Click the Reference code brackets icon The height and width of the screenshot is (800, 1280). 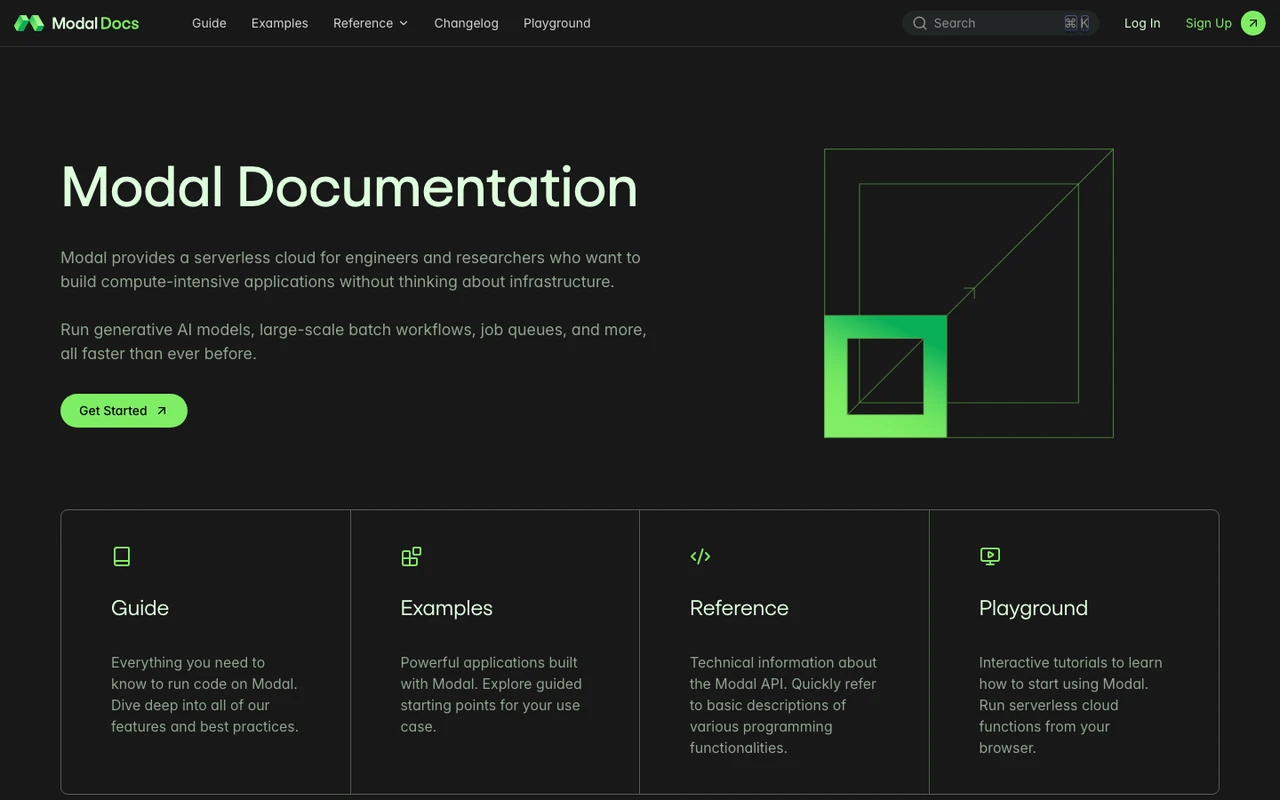pyautogui.click(x=700, y=556)
